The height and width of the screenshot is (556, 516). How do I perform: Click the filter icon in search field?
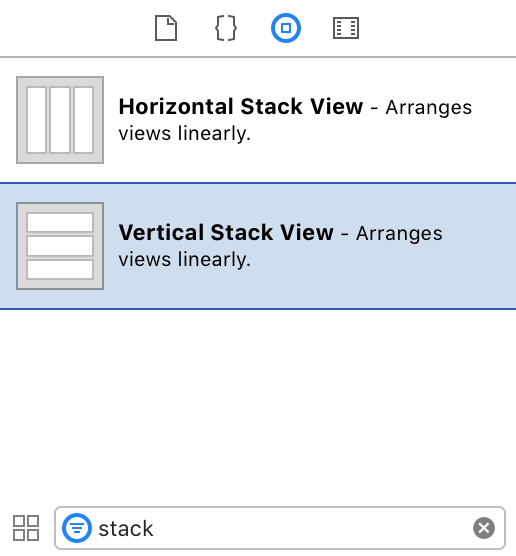77,528
